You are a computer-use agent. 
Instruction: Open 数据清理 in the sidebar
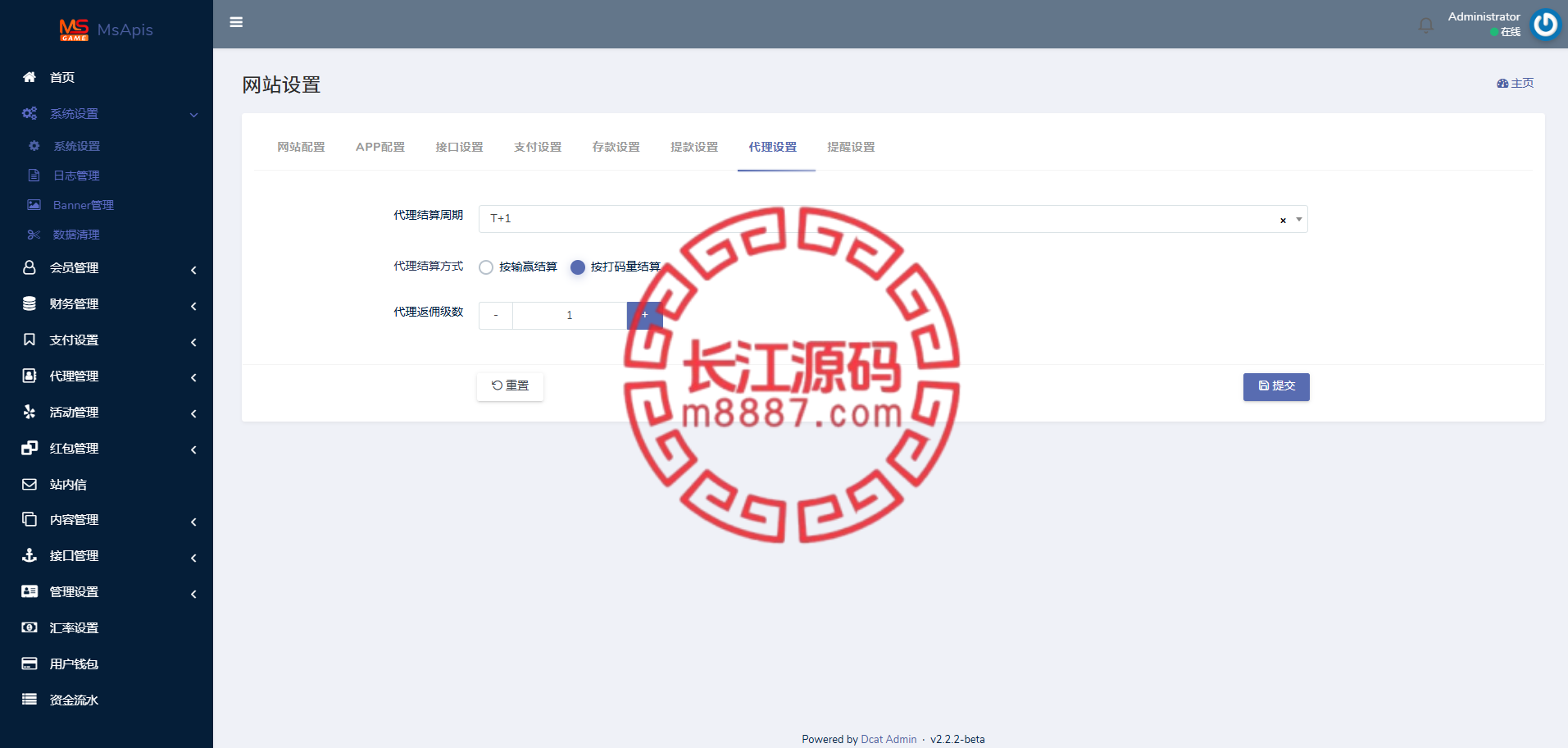click(76, 235)
